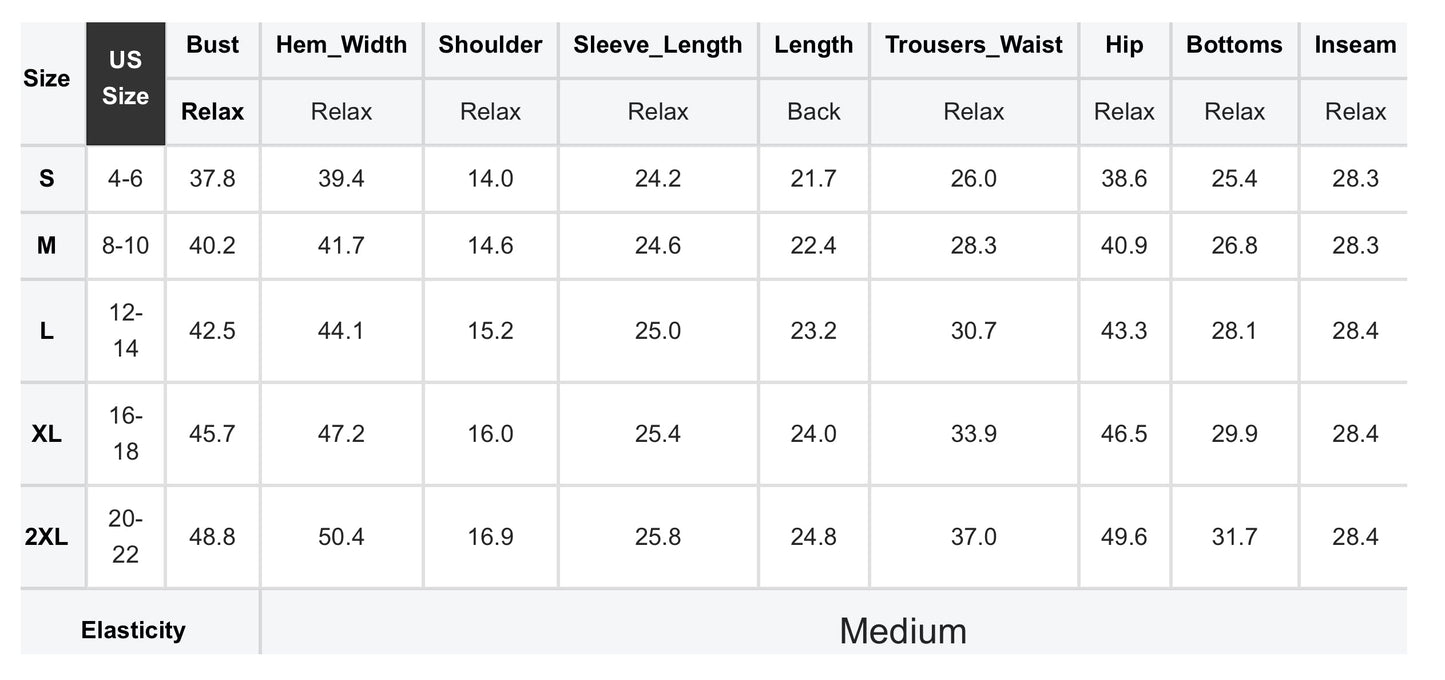This screenshot has height=680, width=1445.
Task: Select bust value 45.7 for XL
Action: 213,434
